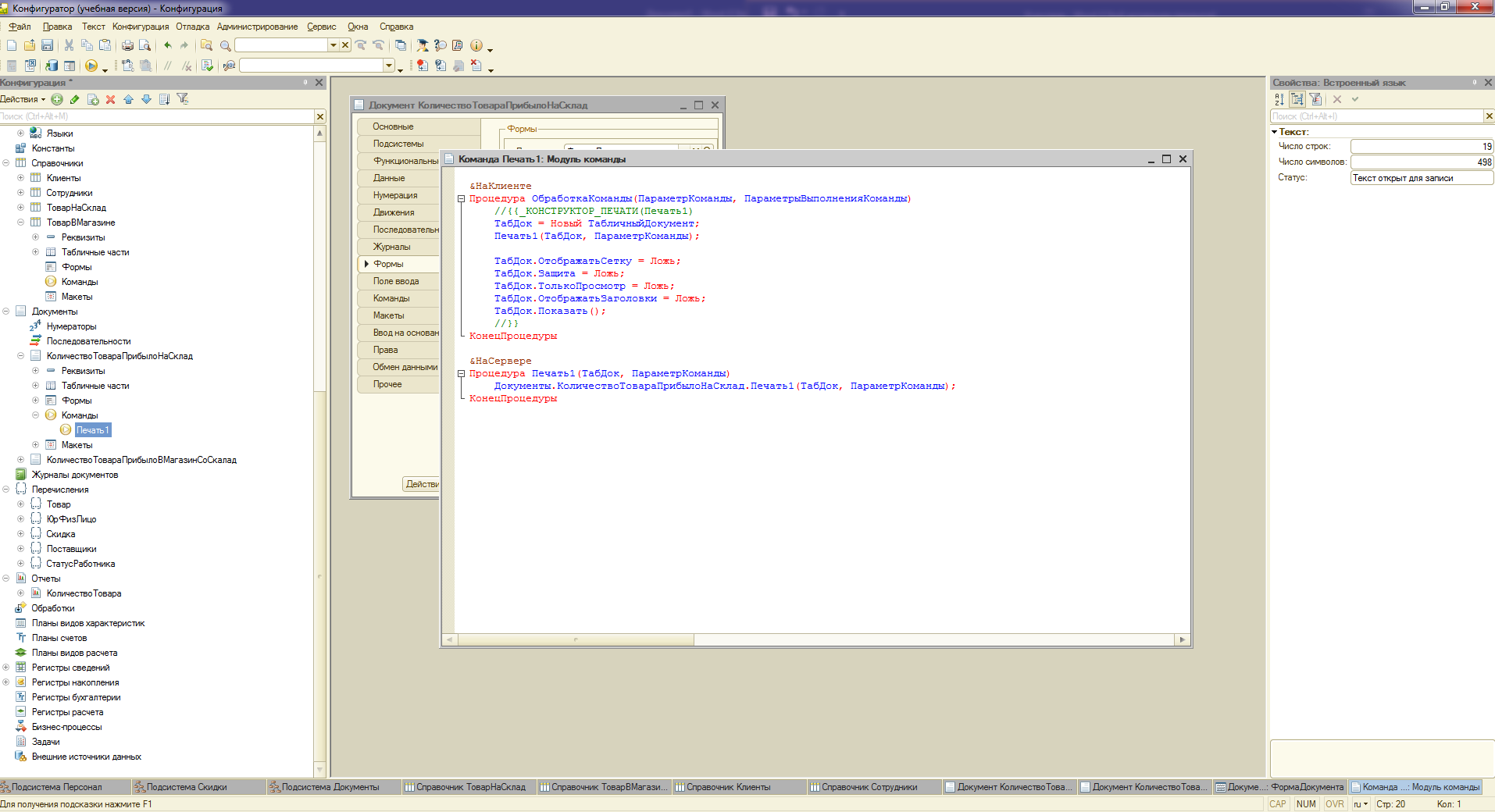Click the Действия button in document window

pyautogui.click(x=422, y=484)
